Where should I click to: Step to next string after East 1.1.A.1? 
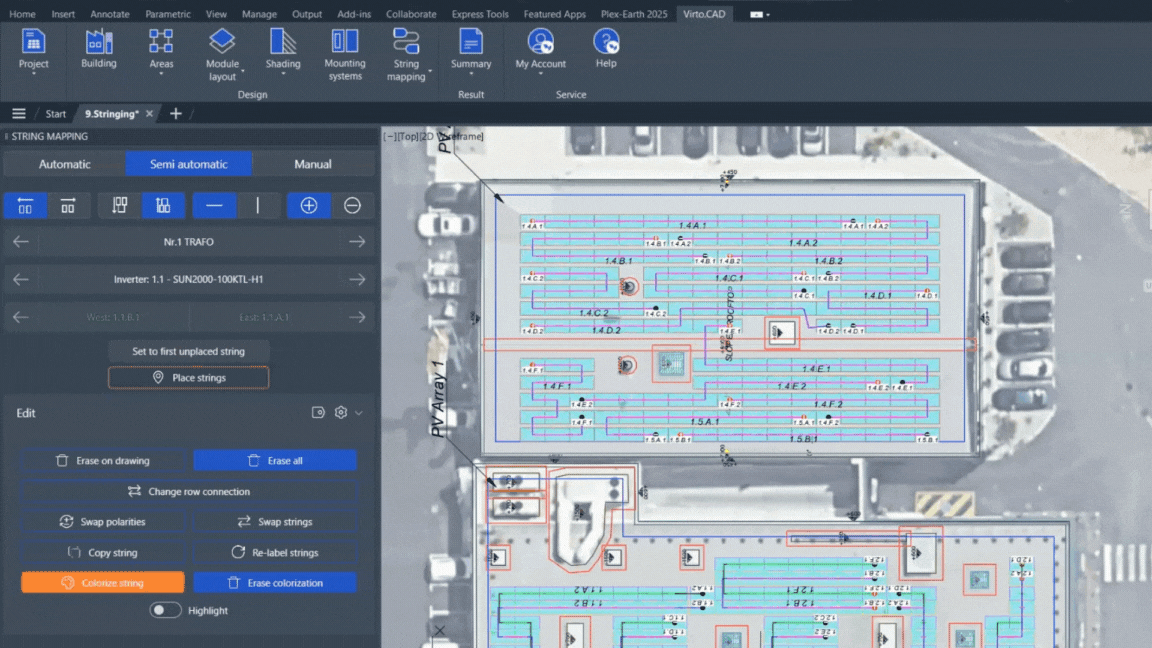pyautogui.click(x=357, y=317)
